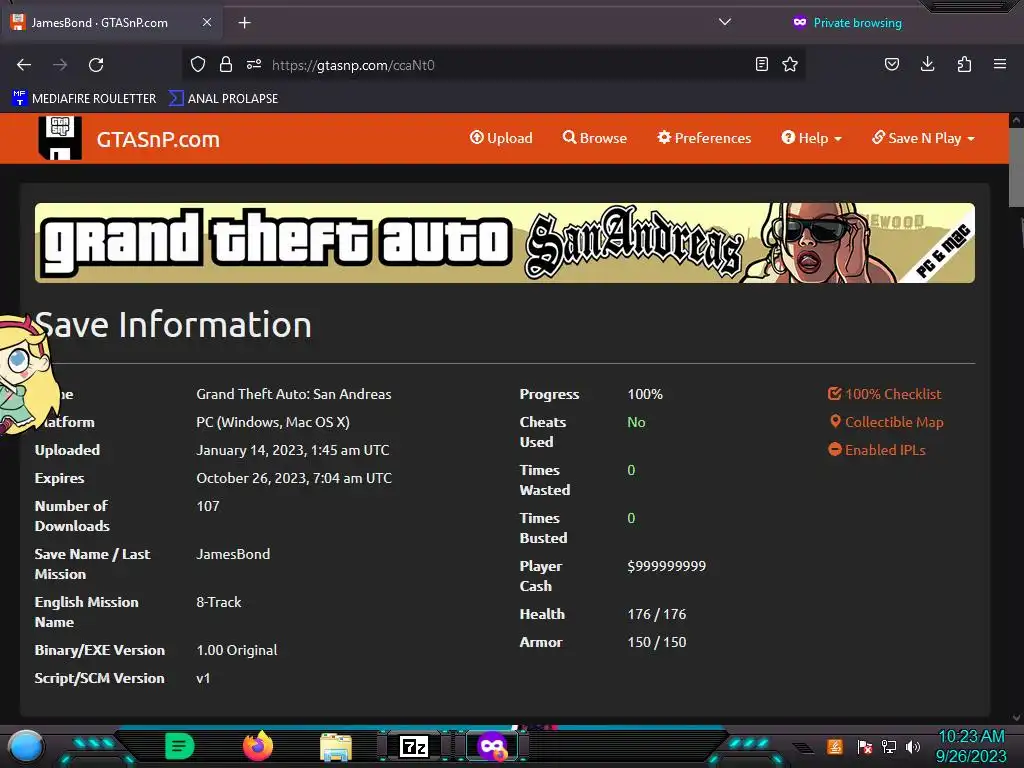Open the second bookmark in the bookmarks toolbar
The width and height of the screenshot is (1024, 768).
224,99
